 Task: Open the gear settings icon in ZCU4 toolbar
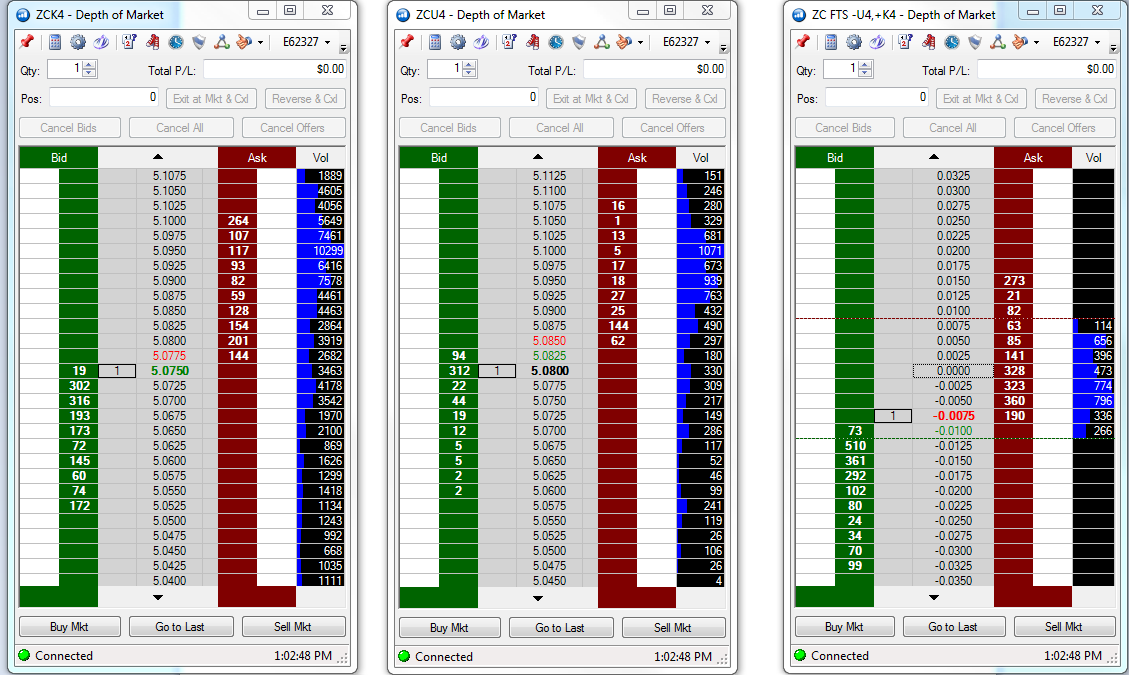(458, 42)
